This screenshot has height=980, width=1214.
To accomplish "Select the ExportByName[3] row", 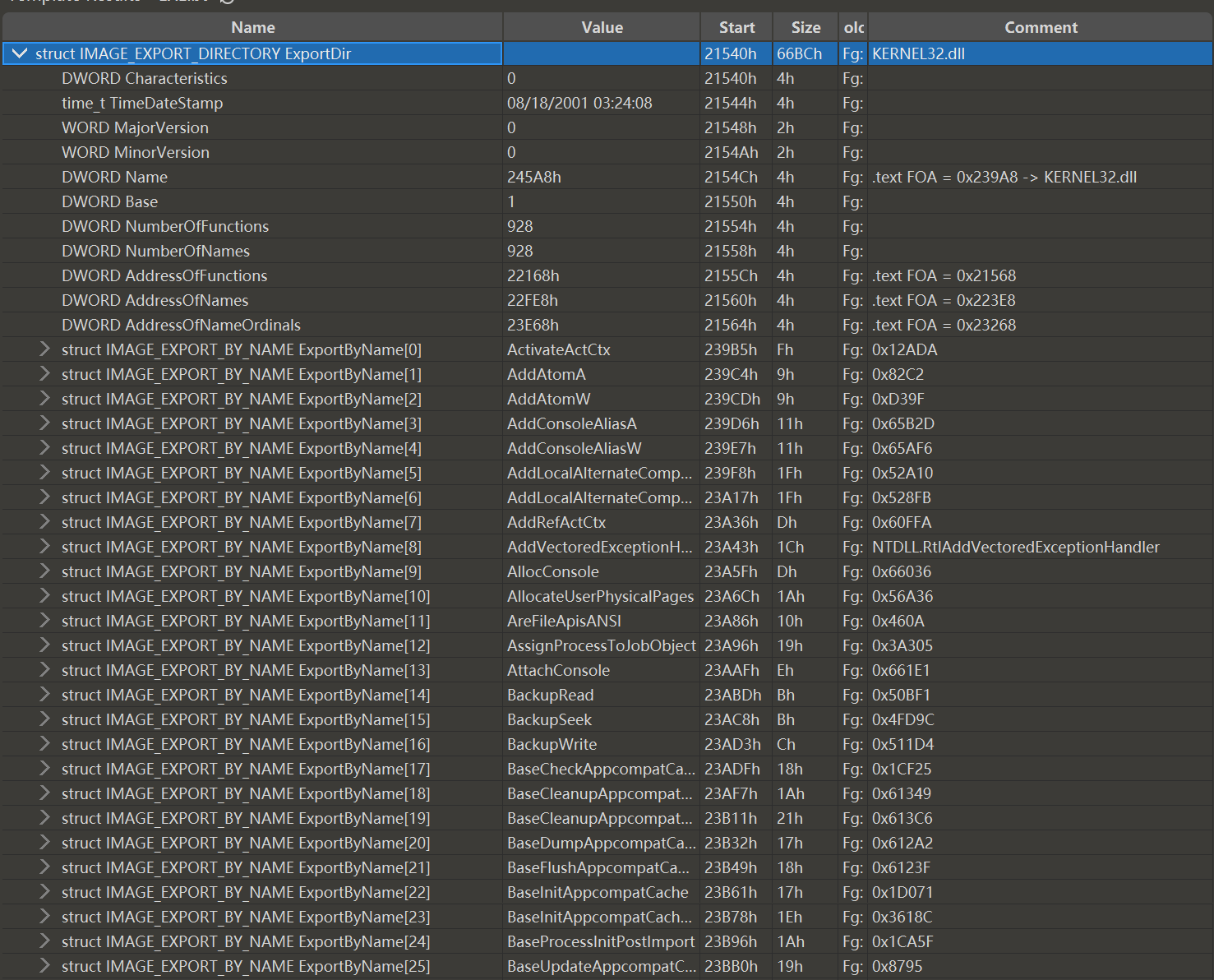I will coord(607,423).
